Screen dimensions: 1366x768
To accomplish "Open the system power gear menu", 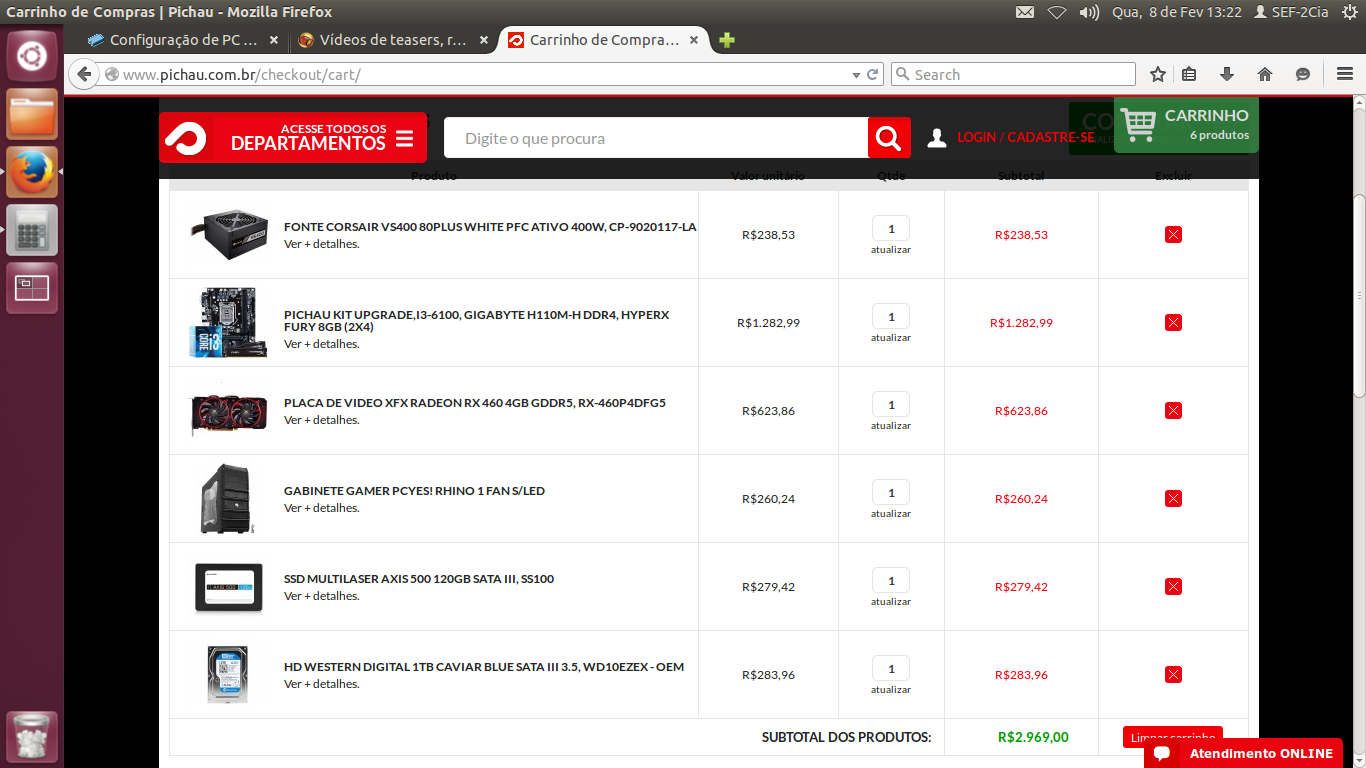I will pos(1350,12).
